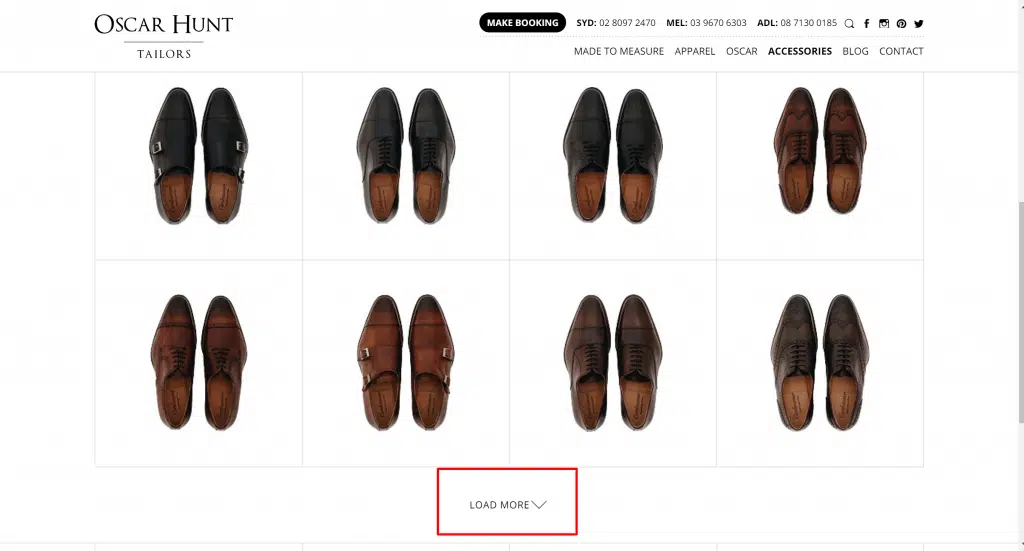This screenshot has height=551, width=1024.
Task: Navigate to the Blog page
Action: (x=855, y=51)
